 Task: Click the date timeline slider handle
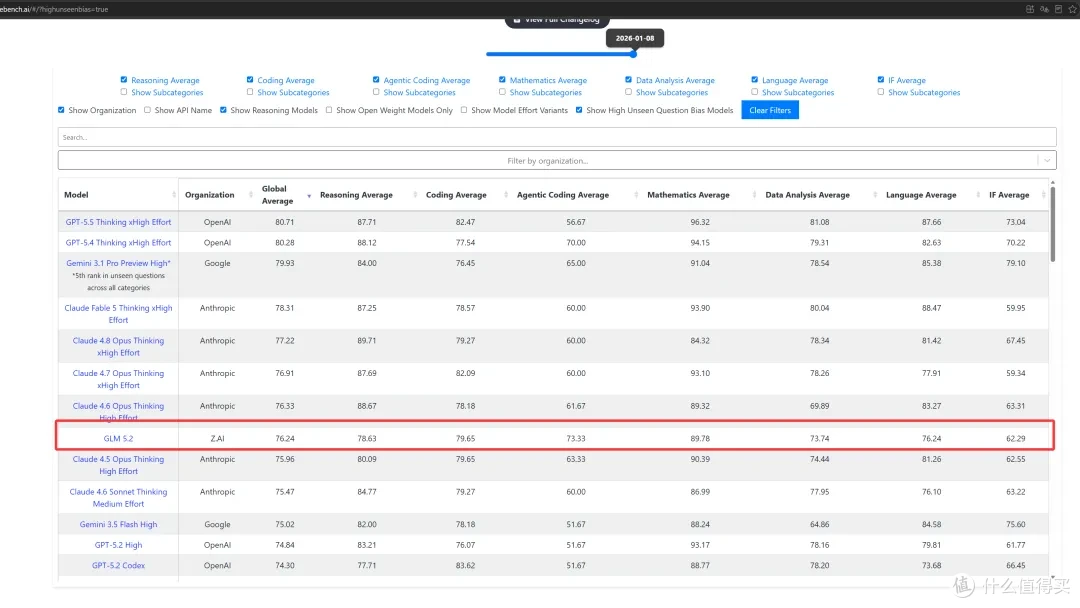tap(633, 54)
